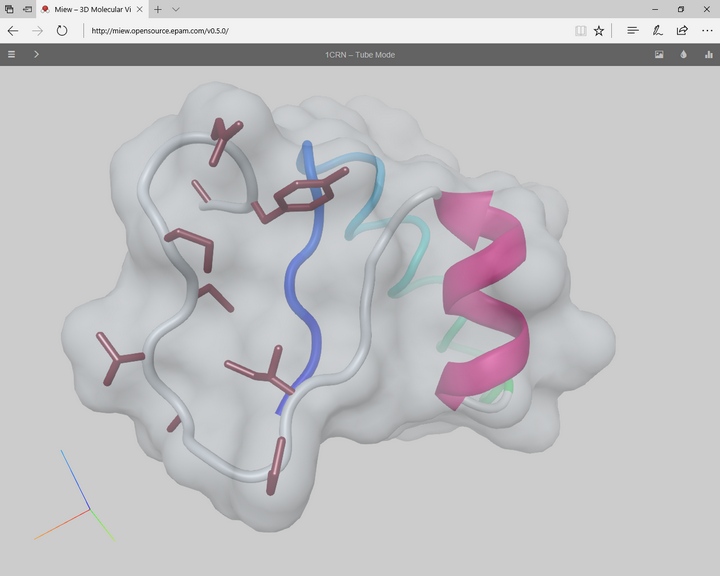Select the Miew – 3D Molecular Viewer tab
Viewport: 720px width, 576px height.
pyautogui.click(x=85, y=9)
